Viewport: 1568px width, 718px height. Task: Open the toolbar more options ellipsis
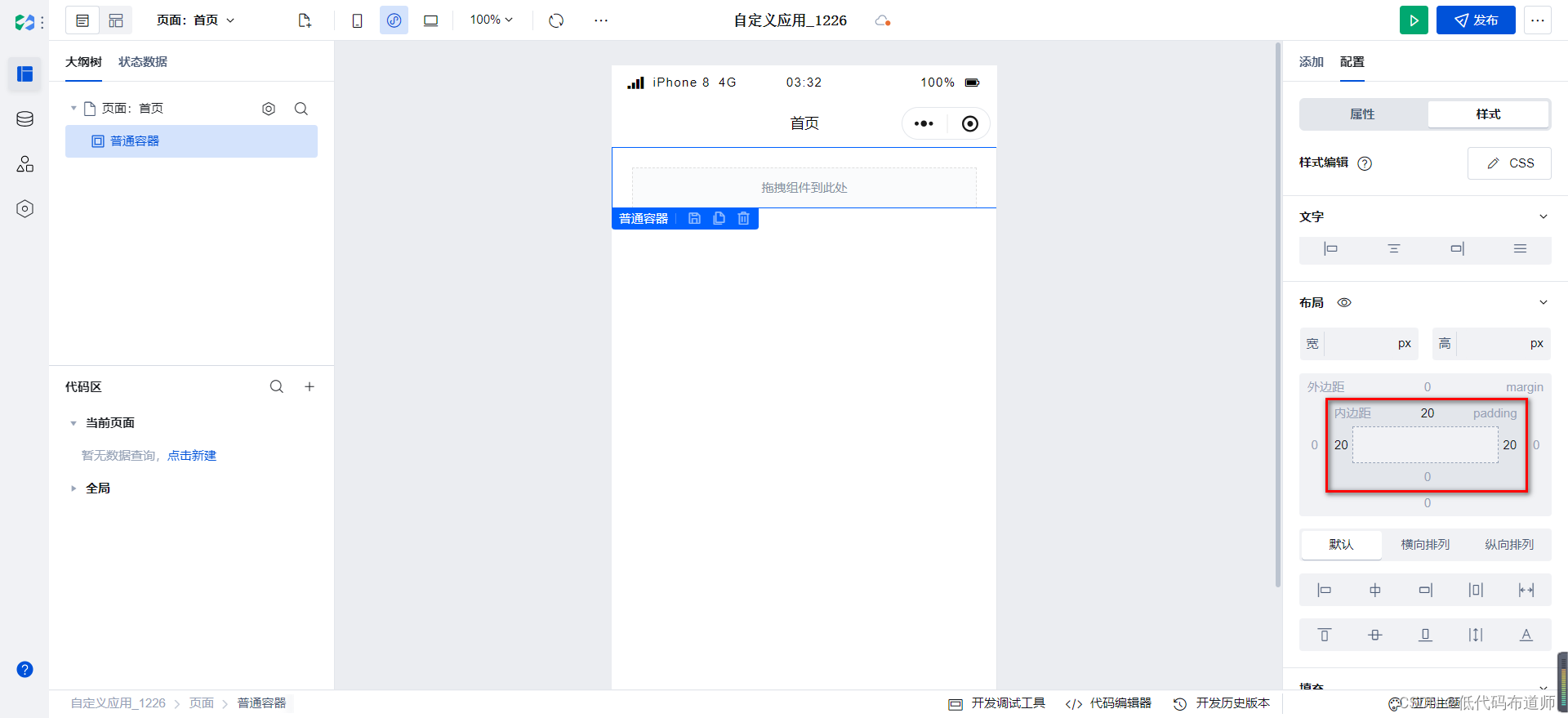tap(601, 20)
